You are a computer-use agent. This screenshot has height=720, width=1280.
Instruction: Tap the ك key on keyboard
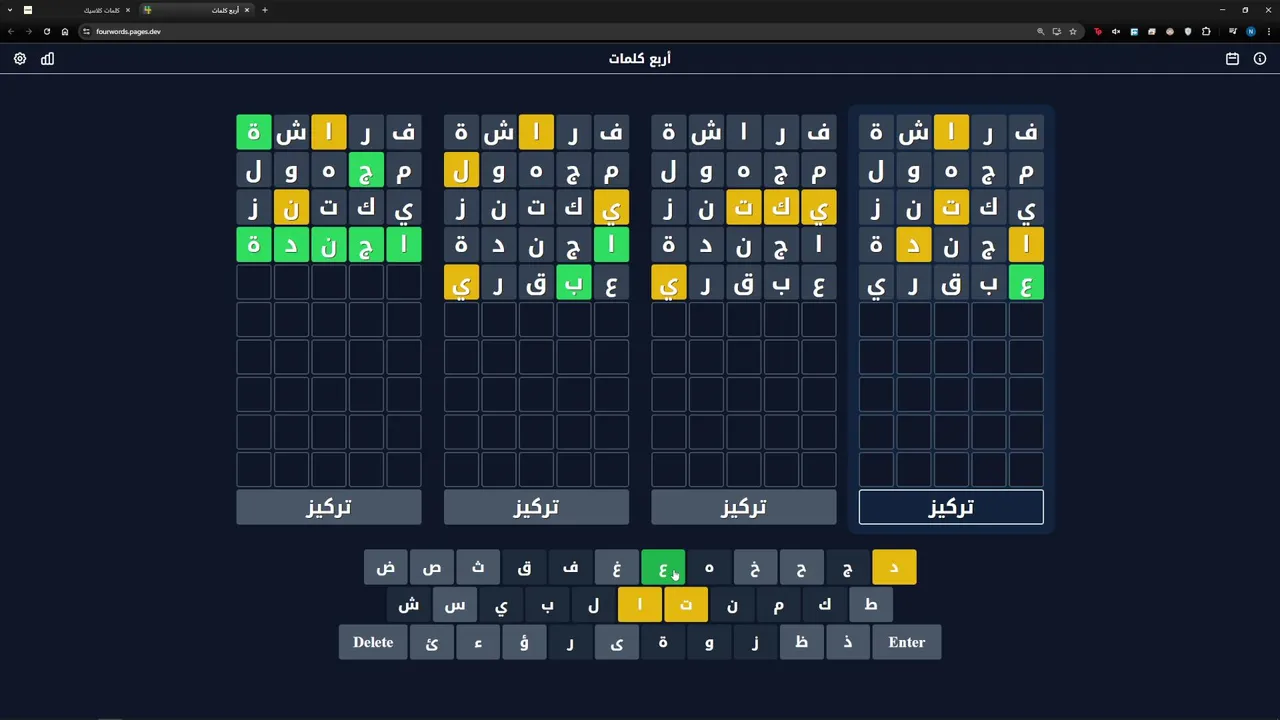(x=825, y=605)
